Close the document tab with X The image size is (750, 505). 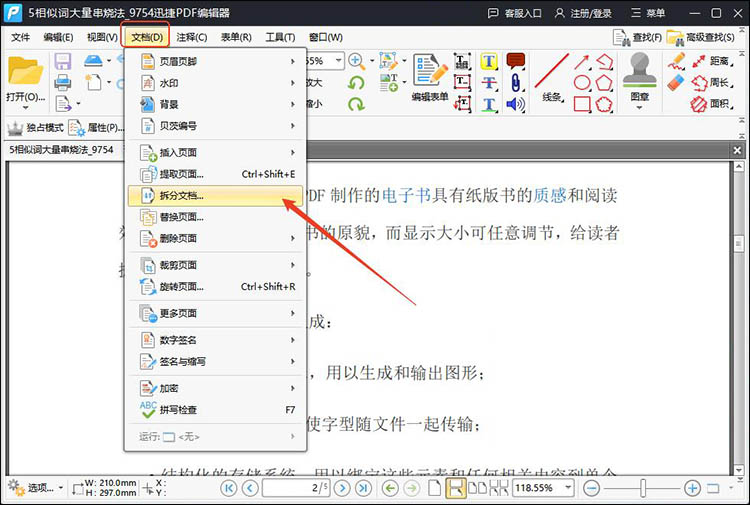(x=737, y=151)
